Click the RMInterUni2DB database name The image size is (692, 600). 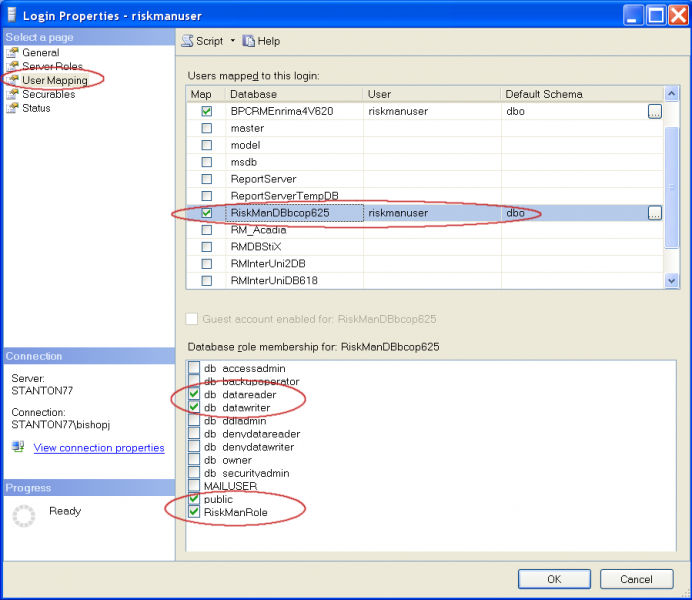(x=268, y=264)
